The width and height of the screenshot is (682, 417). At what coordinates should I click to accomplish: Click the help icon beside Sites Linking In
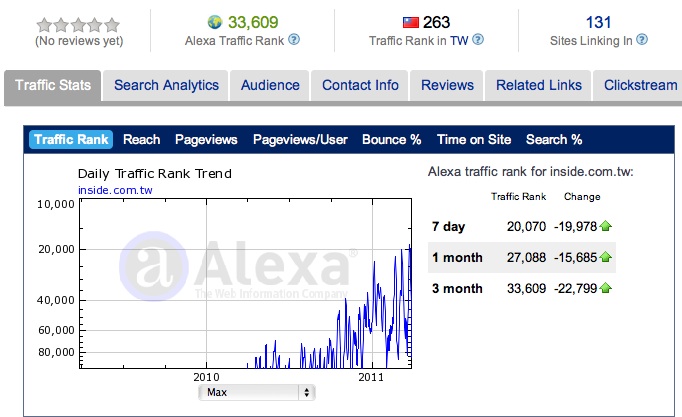642,40
